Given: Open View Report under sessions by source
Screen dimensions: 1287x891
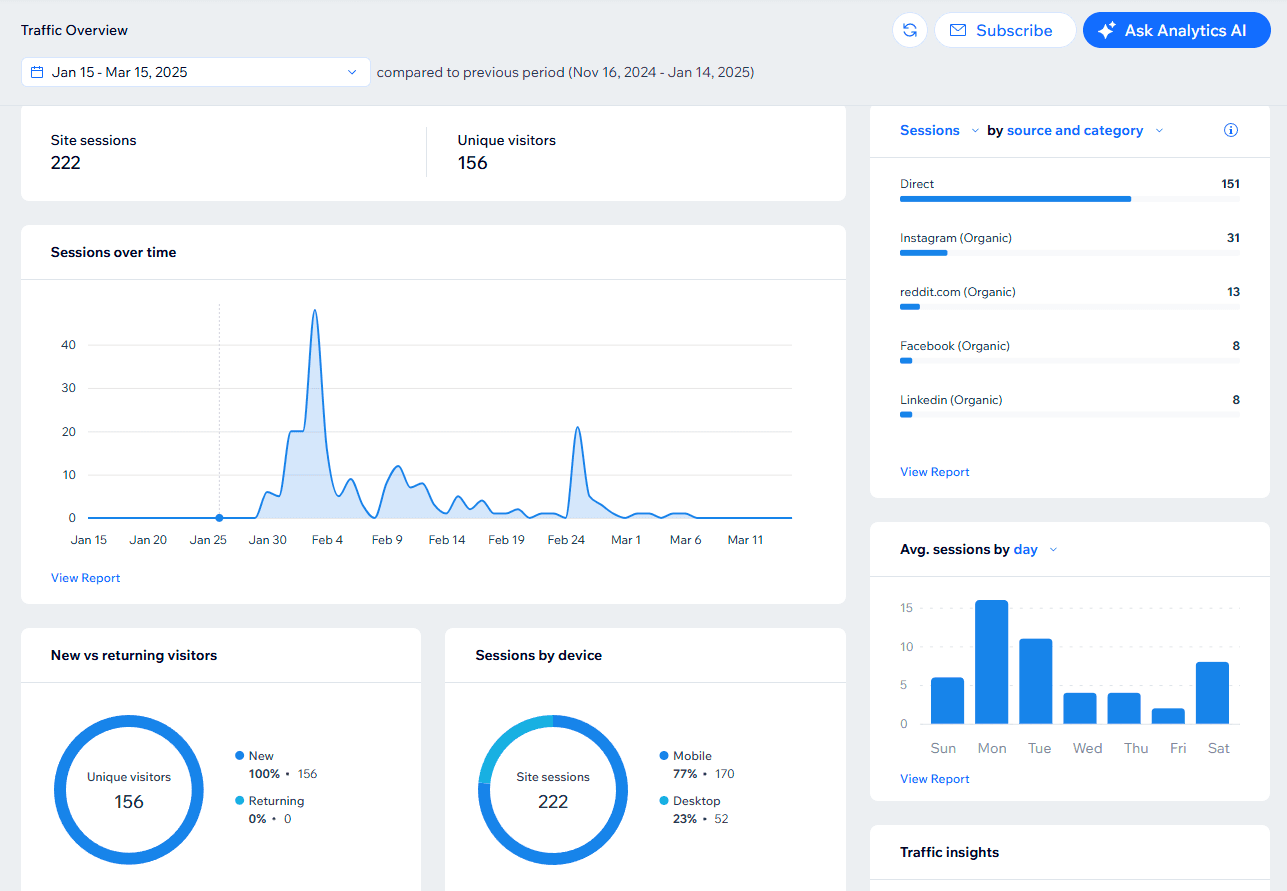Looking at the screenshot, I should 935,472.
